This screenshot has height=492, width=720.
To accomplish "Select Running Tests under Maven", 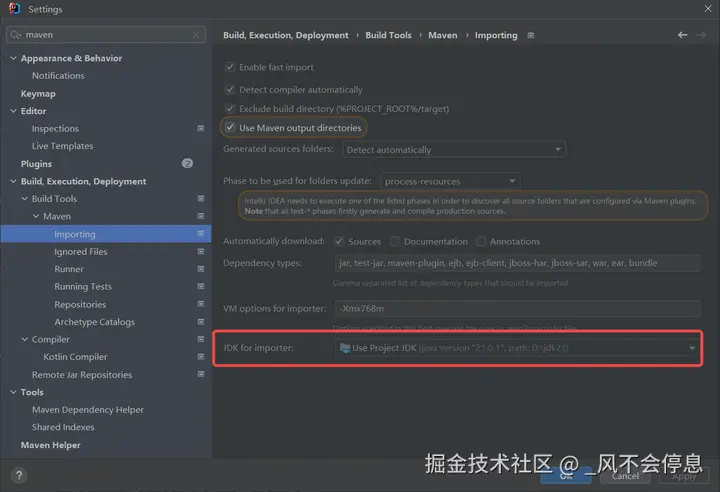I will pyautogui.click(x=83, y=287).
